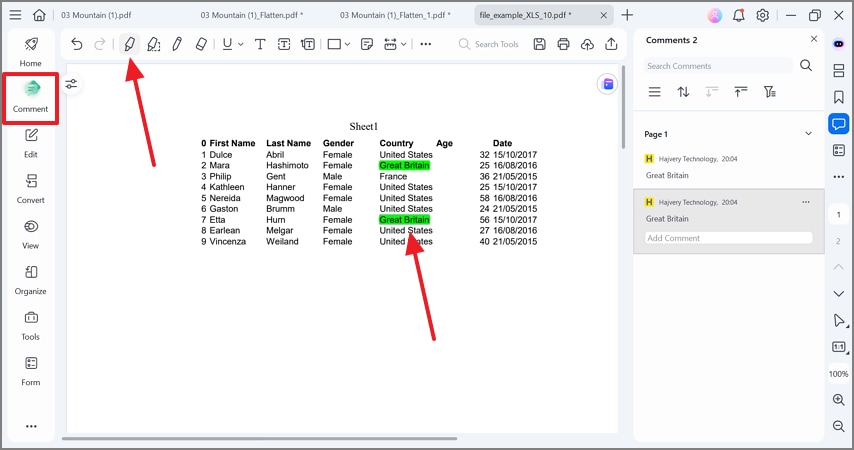
Task: Zoom in on the document
Action: (839, 400)
